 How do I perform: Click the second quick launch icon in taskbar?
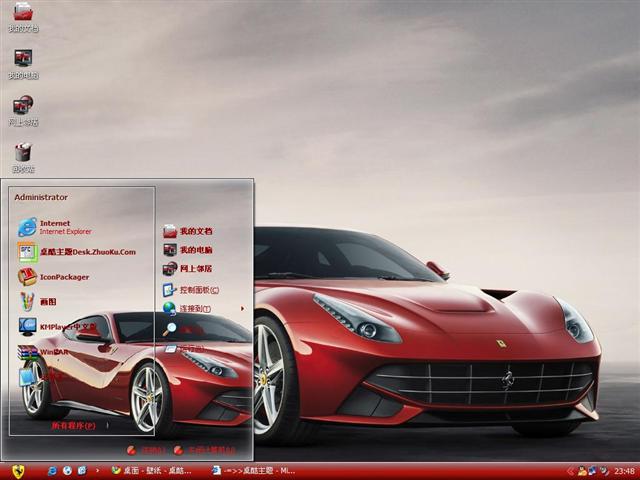point(67,471)
